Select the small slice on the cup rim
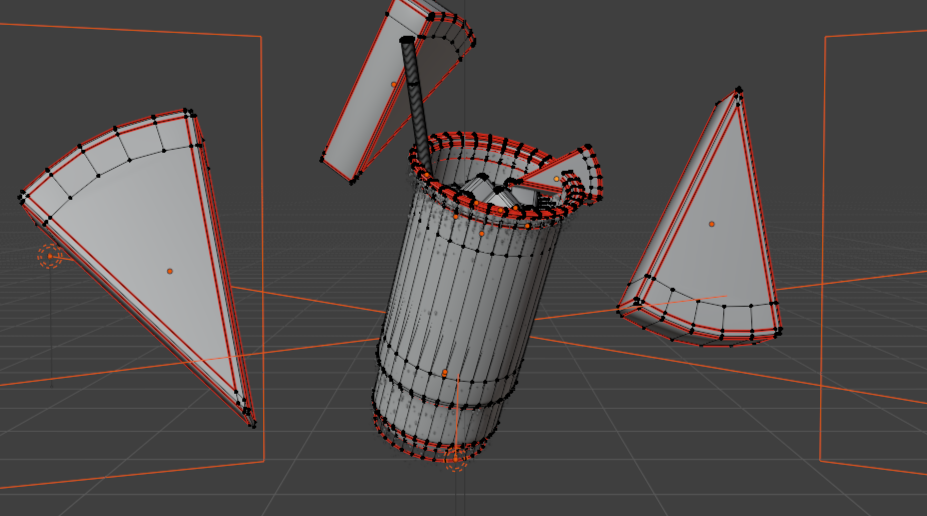Screen dimensions: 927x516 (562, 174)
